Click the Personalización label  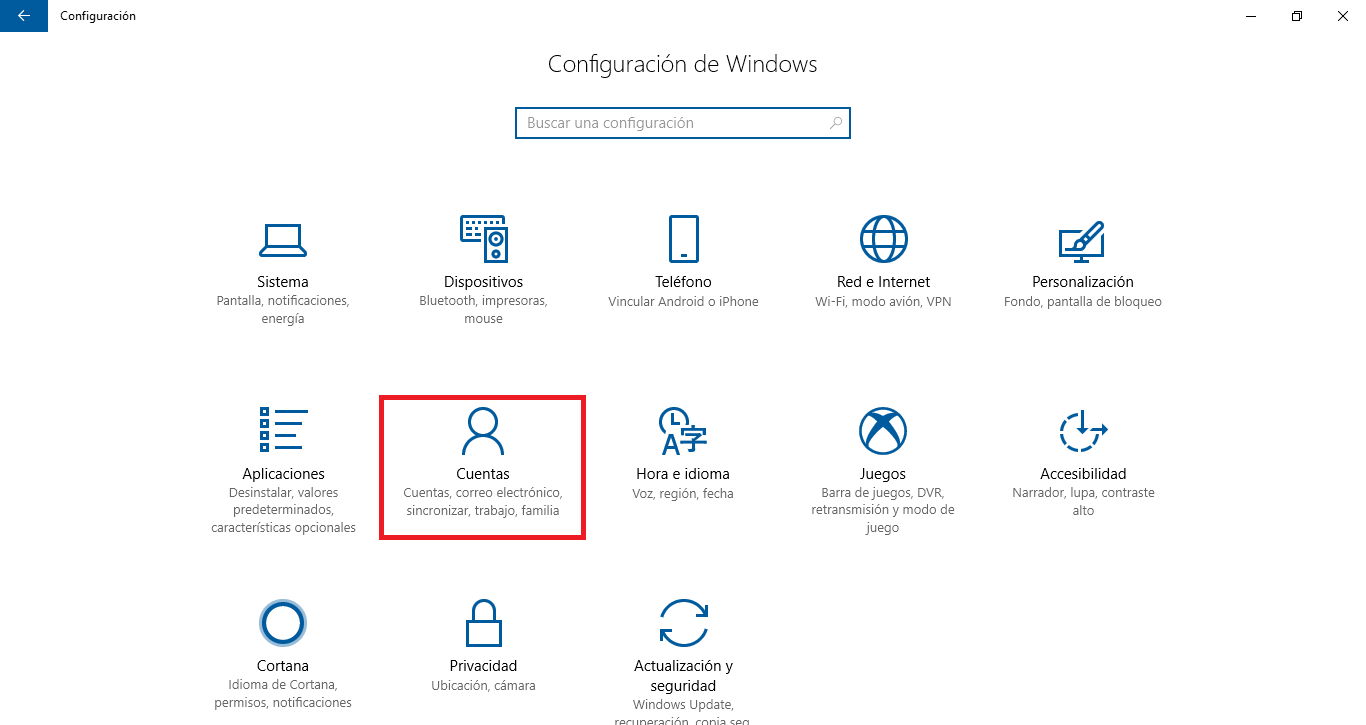[1083, 282]
